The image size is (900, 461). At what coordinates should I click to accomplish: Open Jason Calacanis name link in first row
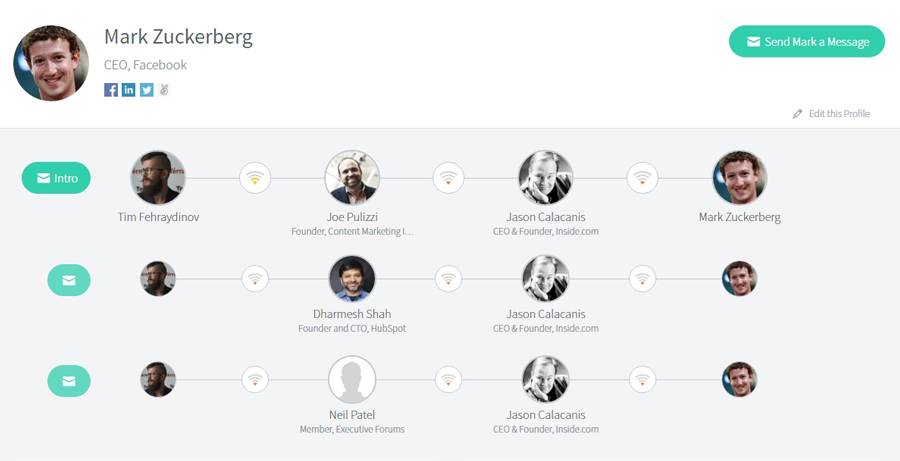tap(546, 217)
